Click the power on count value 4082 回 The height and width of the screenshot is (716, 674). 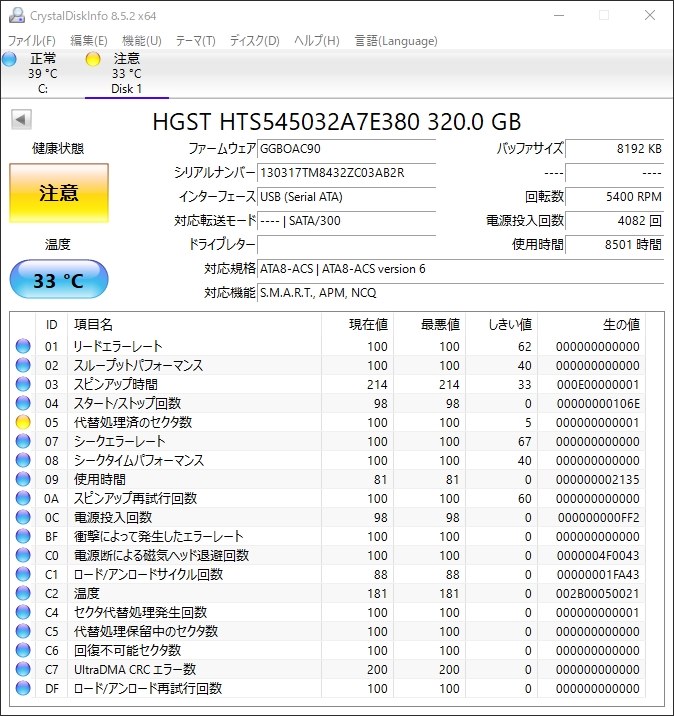click(x=615, y=221)
